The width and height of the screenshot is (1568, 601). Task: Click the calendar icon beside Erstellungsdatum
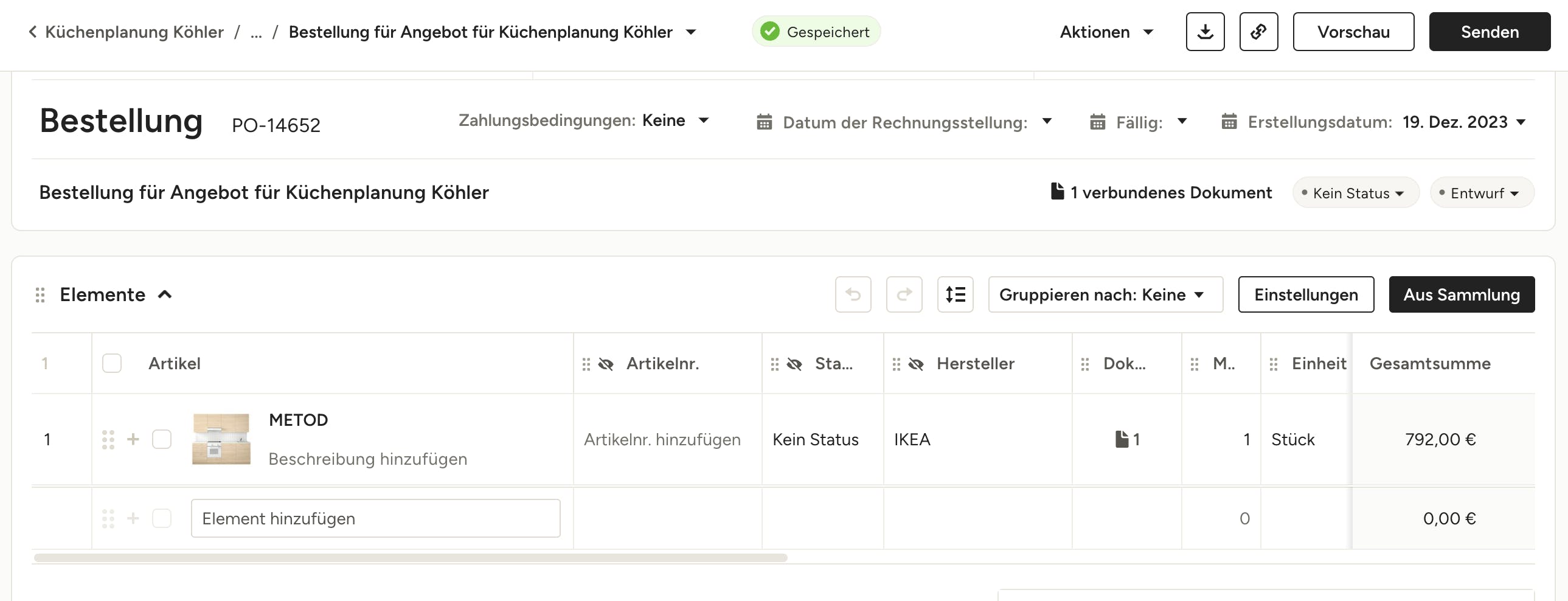pos(1229,122)
